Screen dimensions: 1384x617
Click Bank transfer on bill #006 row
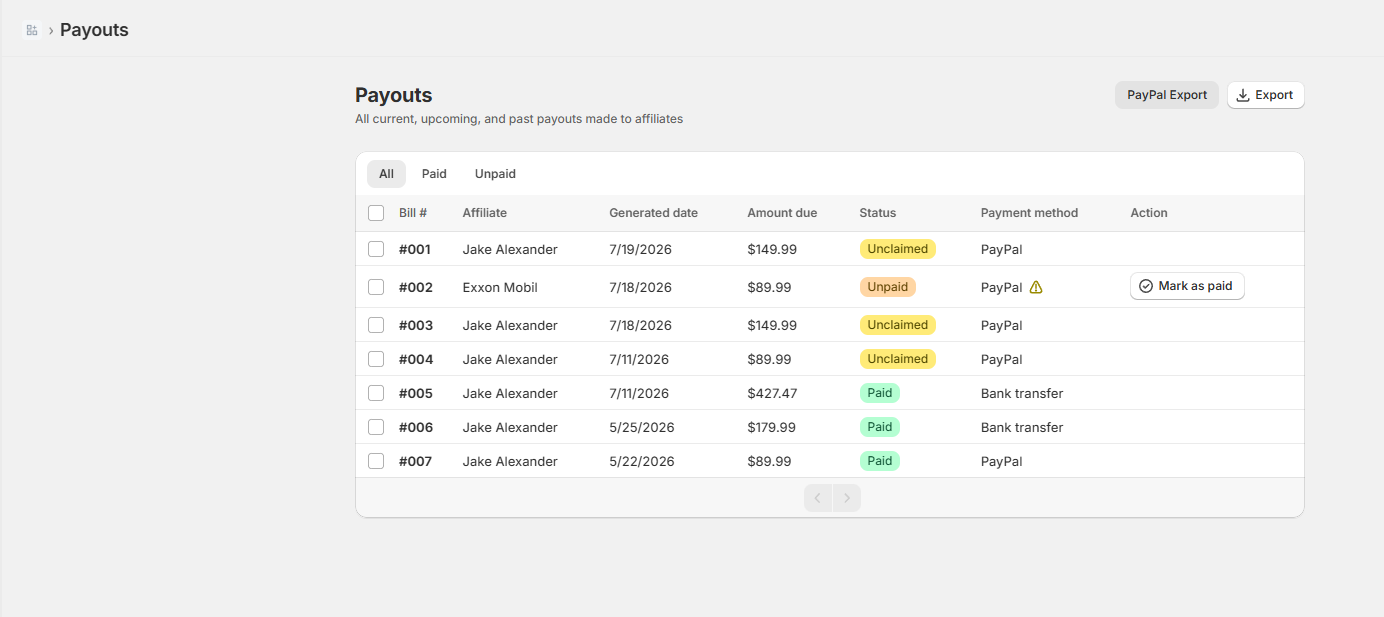[x=1022, y=427]
